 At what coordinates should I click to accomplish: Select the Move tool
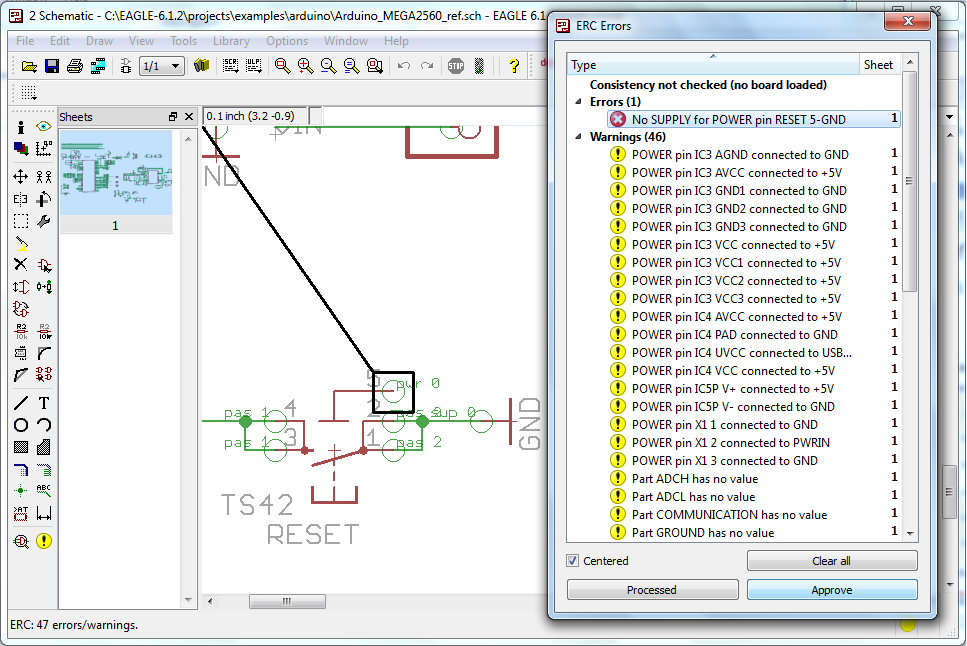21,177
